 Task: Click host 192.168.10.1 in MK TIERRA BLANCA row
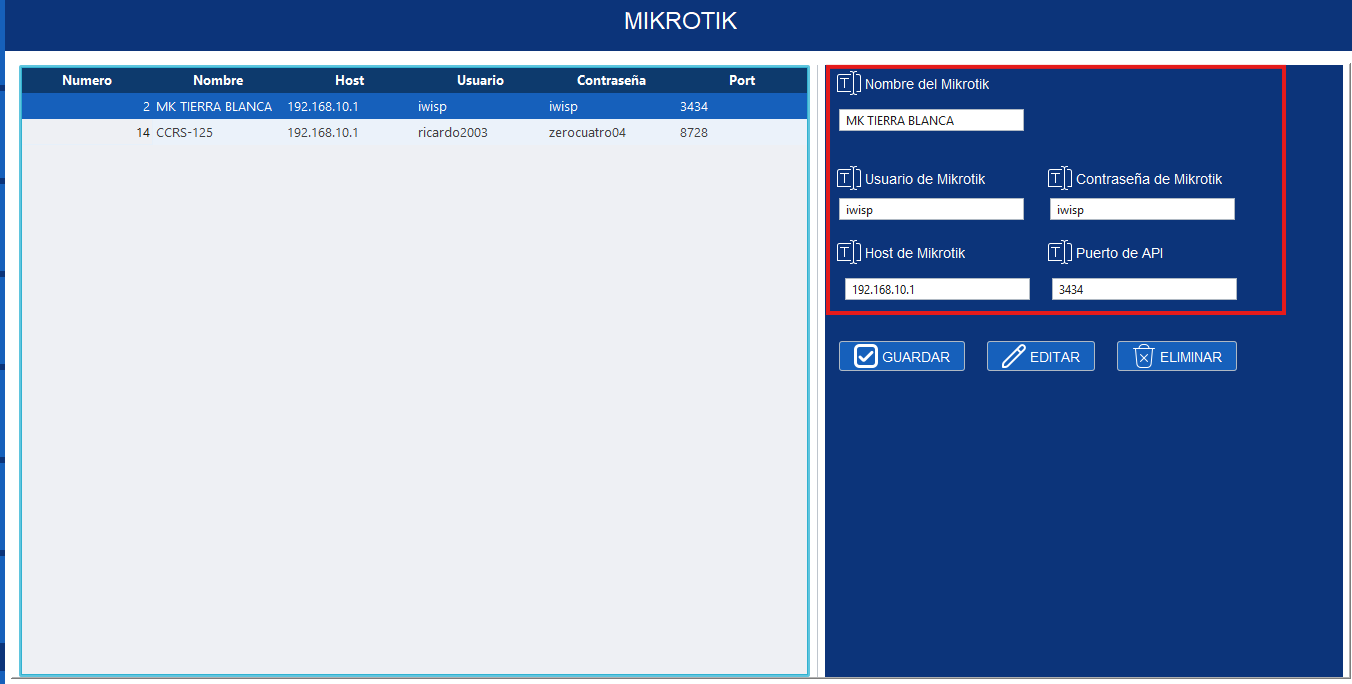point(323,106)
